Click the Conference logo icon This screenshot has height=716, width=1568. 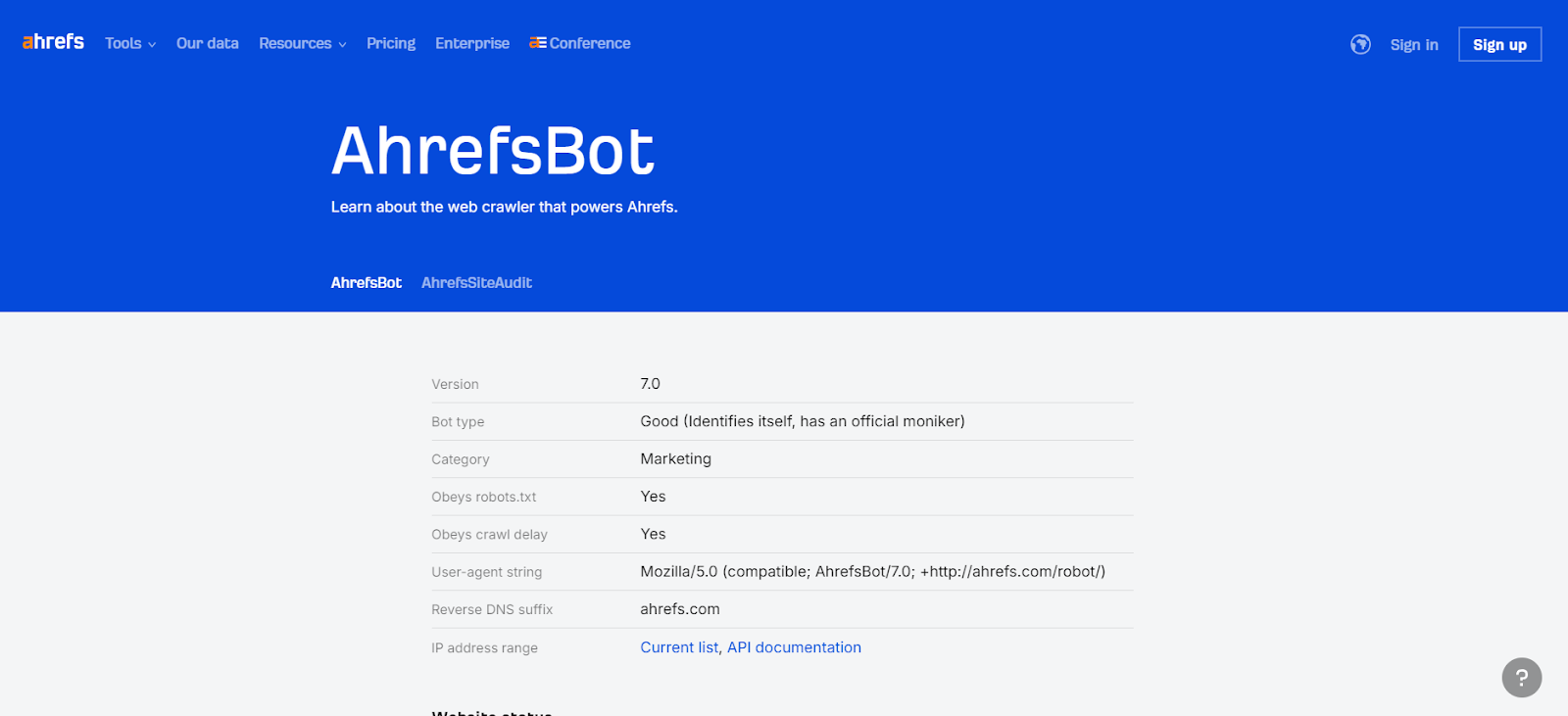click(538, 43)
